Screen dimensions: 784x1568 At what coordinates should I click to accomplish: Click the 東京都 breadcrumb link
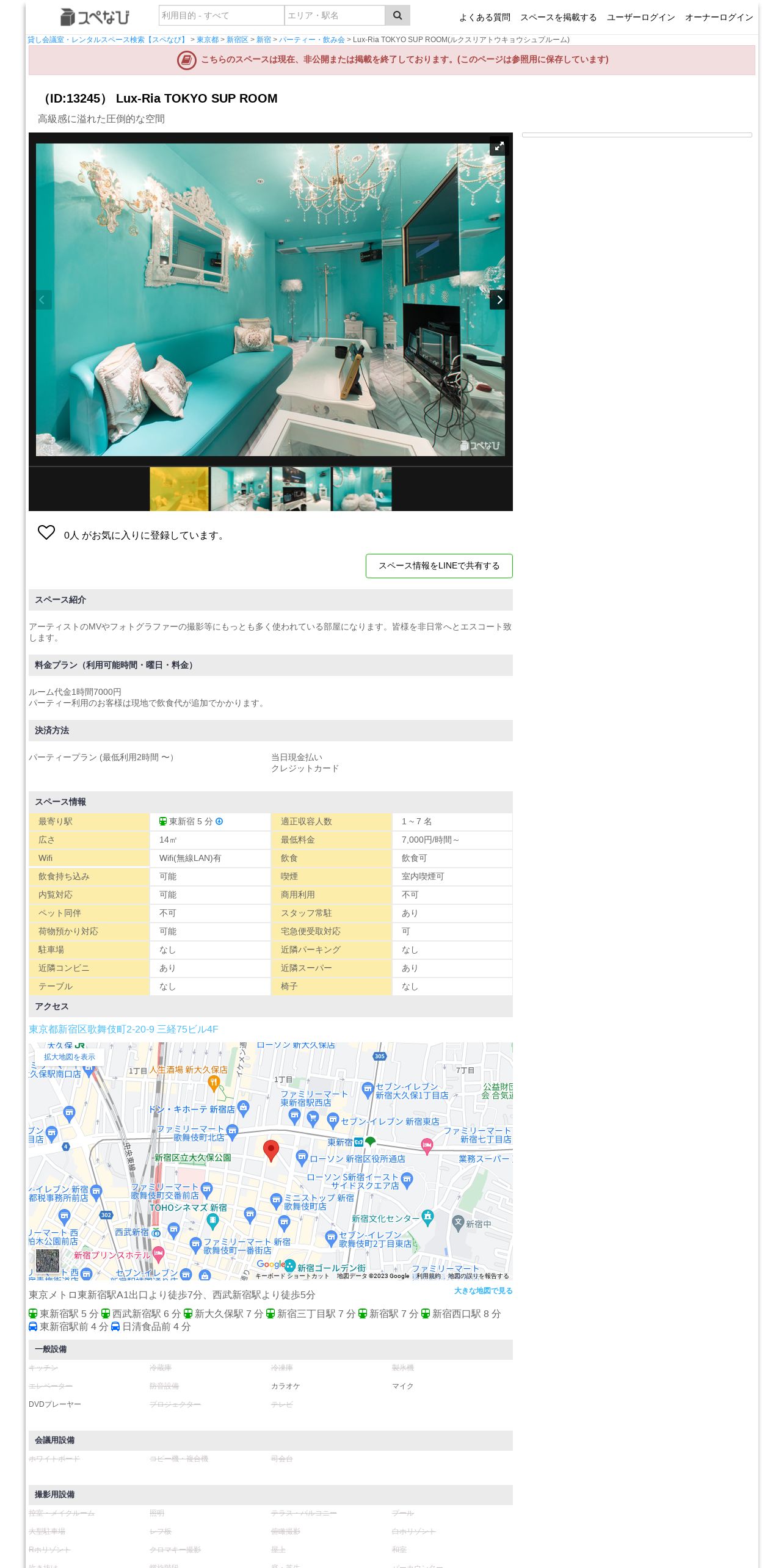tap(208, 40)
